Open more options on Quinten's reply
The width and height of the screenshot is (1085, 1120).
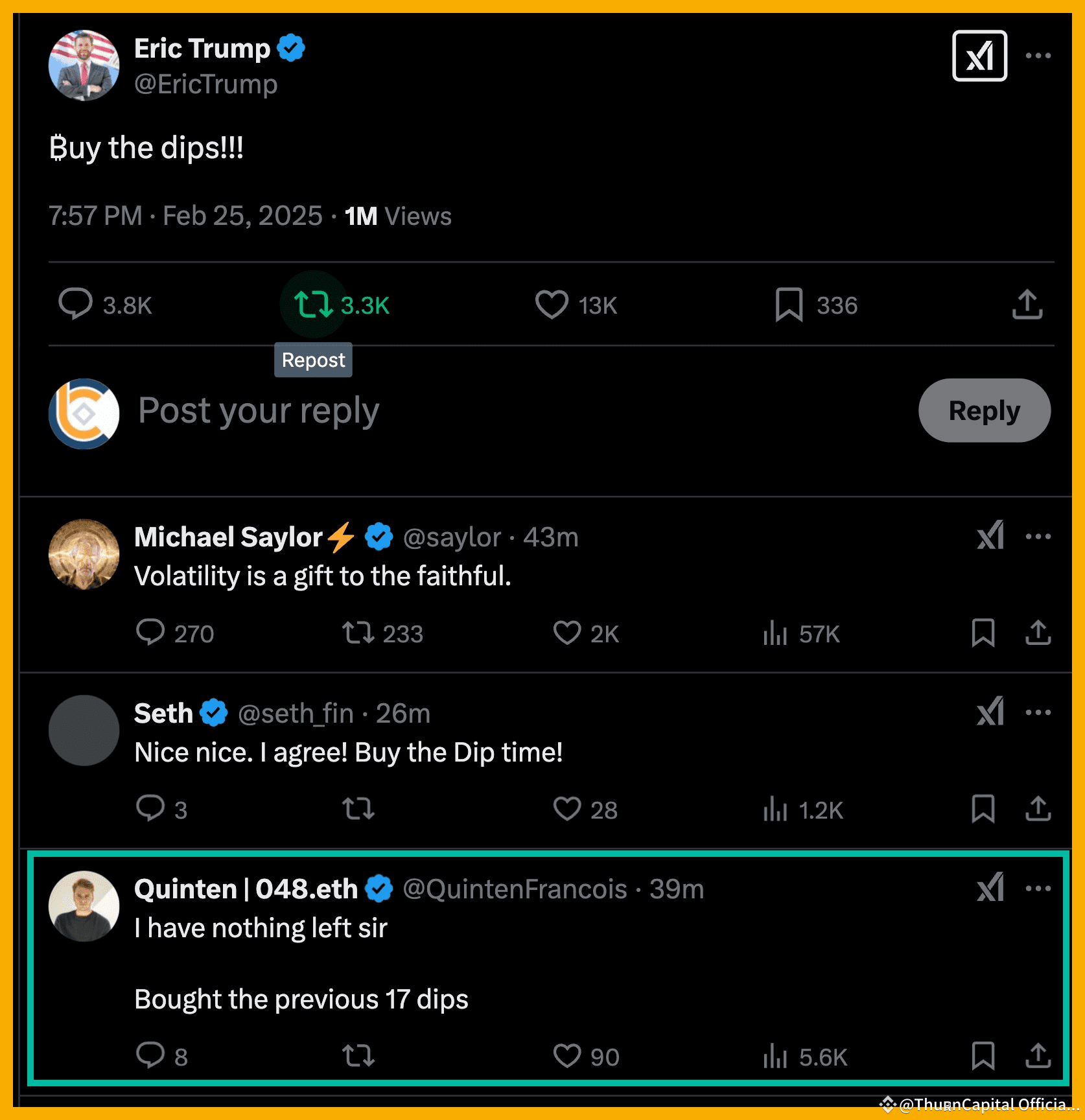tap(1038, 888)
